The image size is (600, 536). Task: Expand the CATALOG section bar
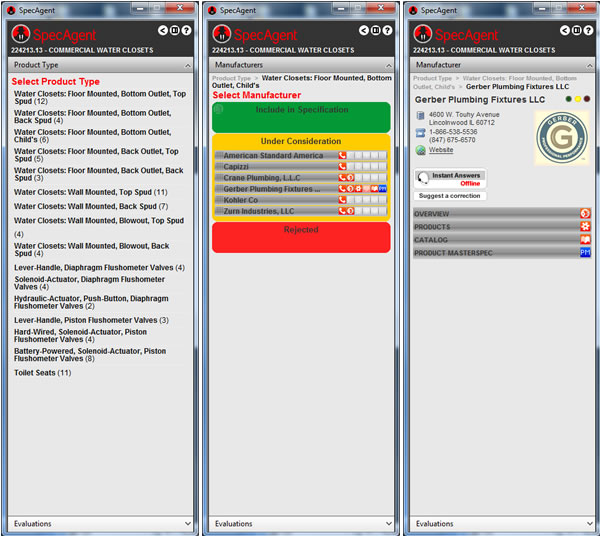[x=502, y=239]
